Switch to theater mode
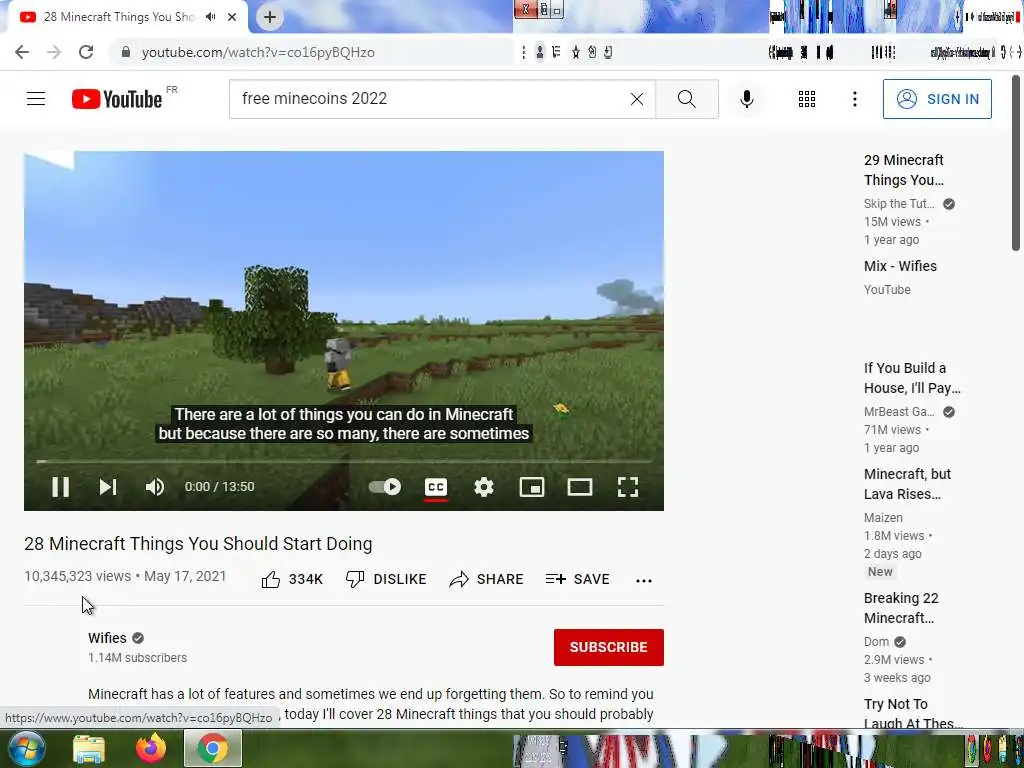1024x768 pixels. click(579, 487)
